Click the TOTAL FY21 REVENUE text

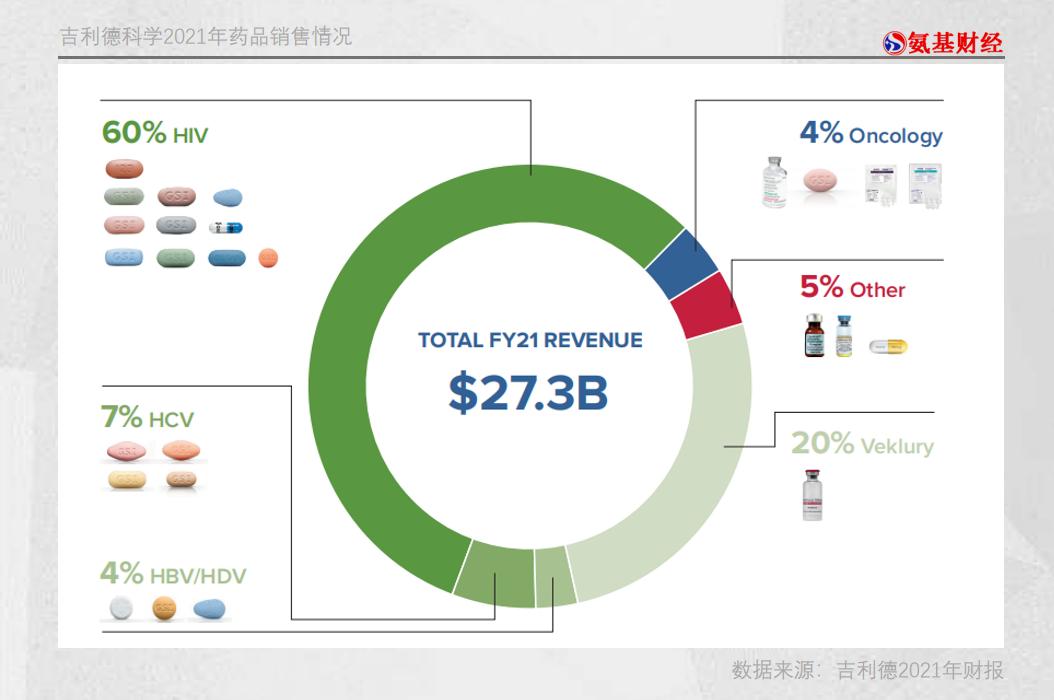click(530, 340)
